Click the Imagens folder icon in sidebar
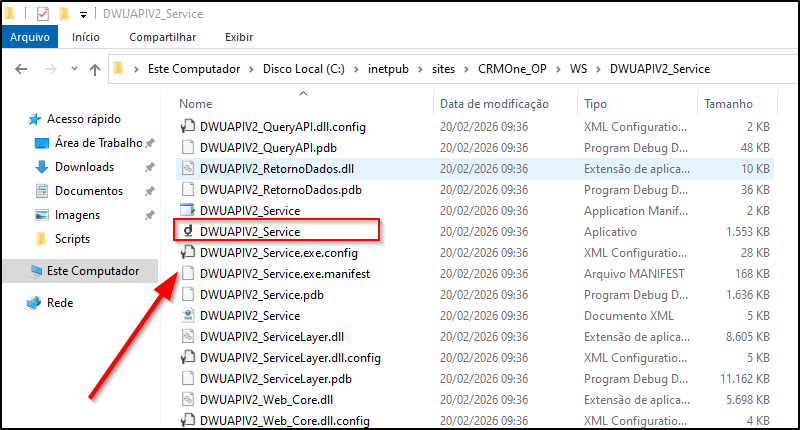The image size is (800, 430). [42, 215]
